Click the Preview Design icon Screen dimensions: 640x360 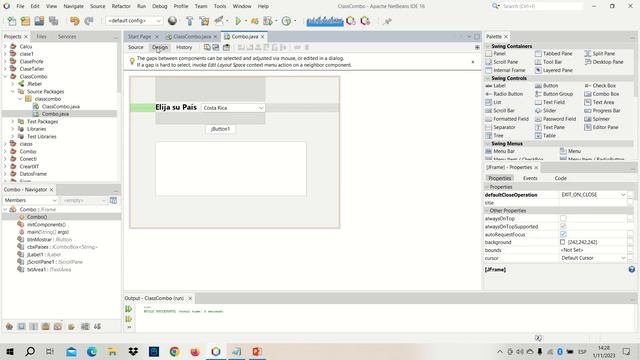(x=226, y=47)
